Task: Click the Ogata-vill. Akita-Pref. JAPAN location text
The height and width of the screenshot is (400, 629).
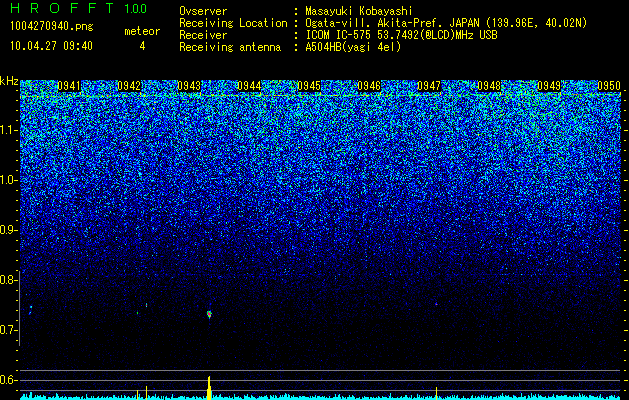Action: (x=446, y=23)
